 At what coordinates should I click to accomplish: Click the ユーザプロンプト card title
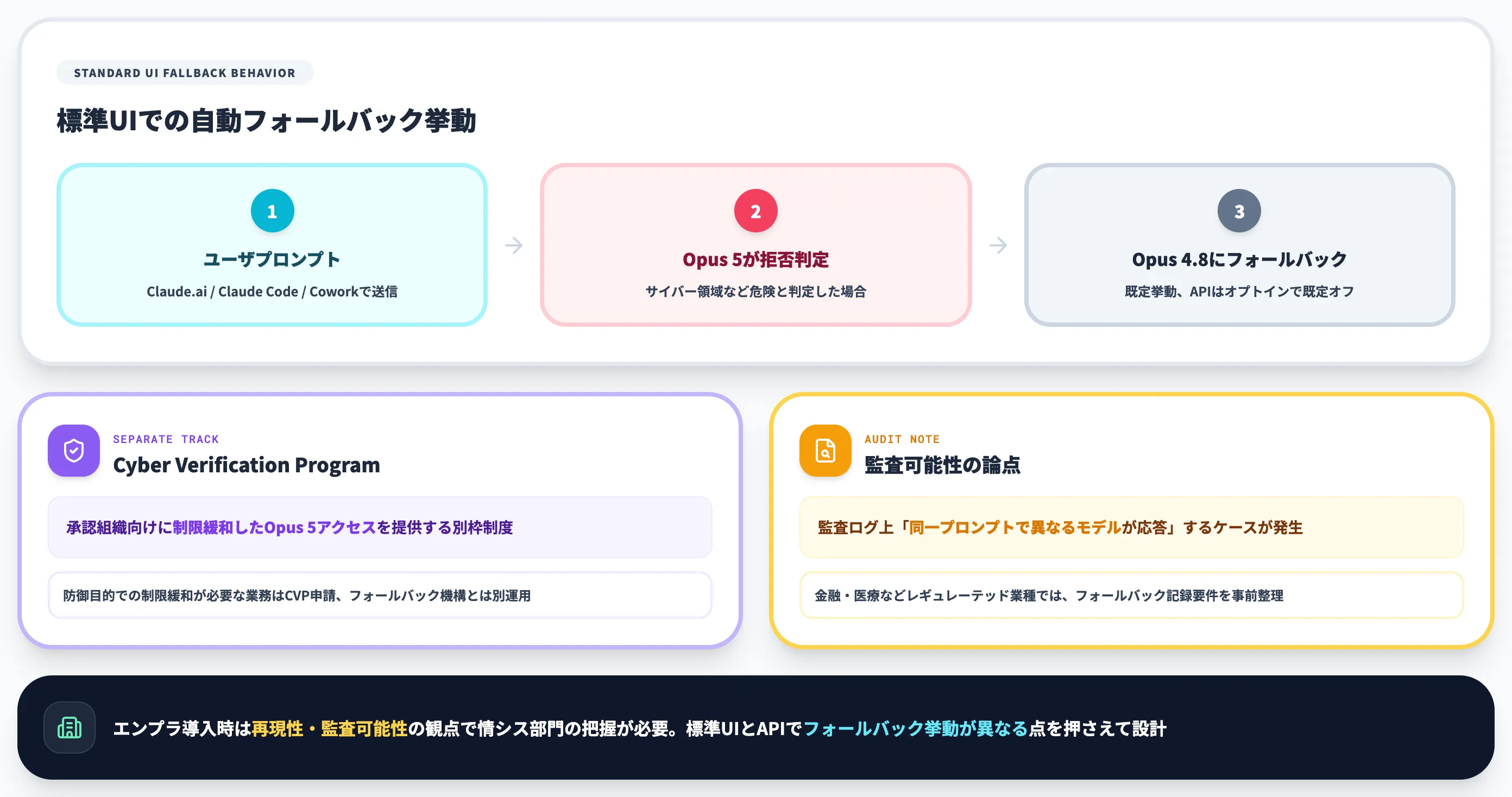(x=272, y=260)
